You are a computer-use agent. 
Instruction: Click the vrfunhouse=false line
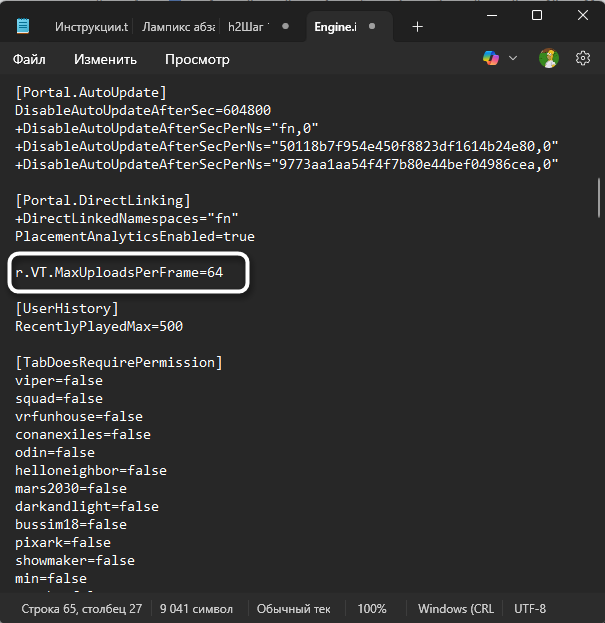coord(79,416)
